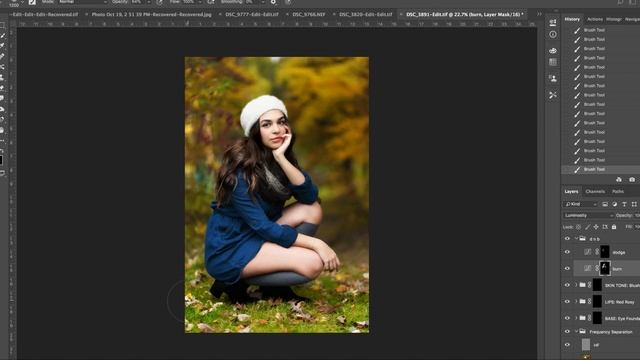The image size is (640, 360).
Task: Switch to the Channels tab
Action: click(x=595, y=191)
